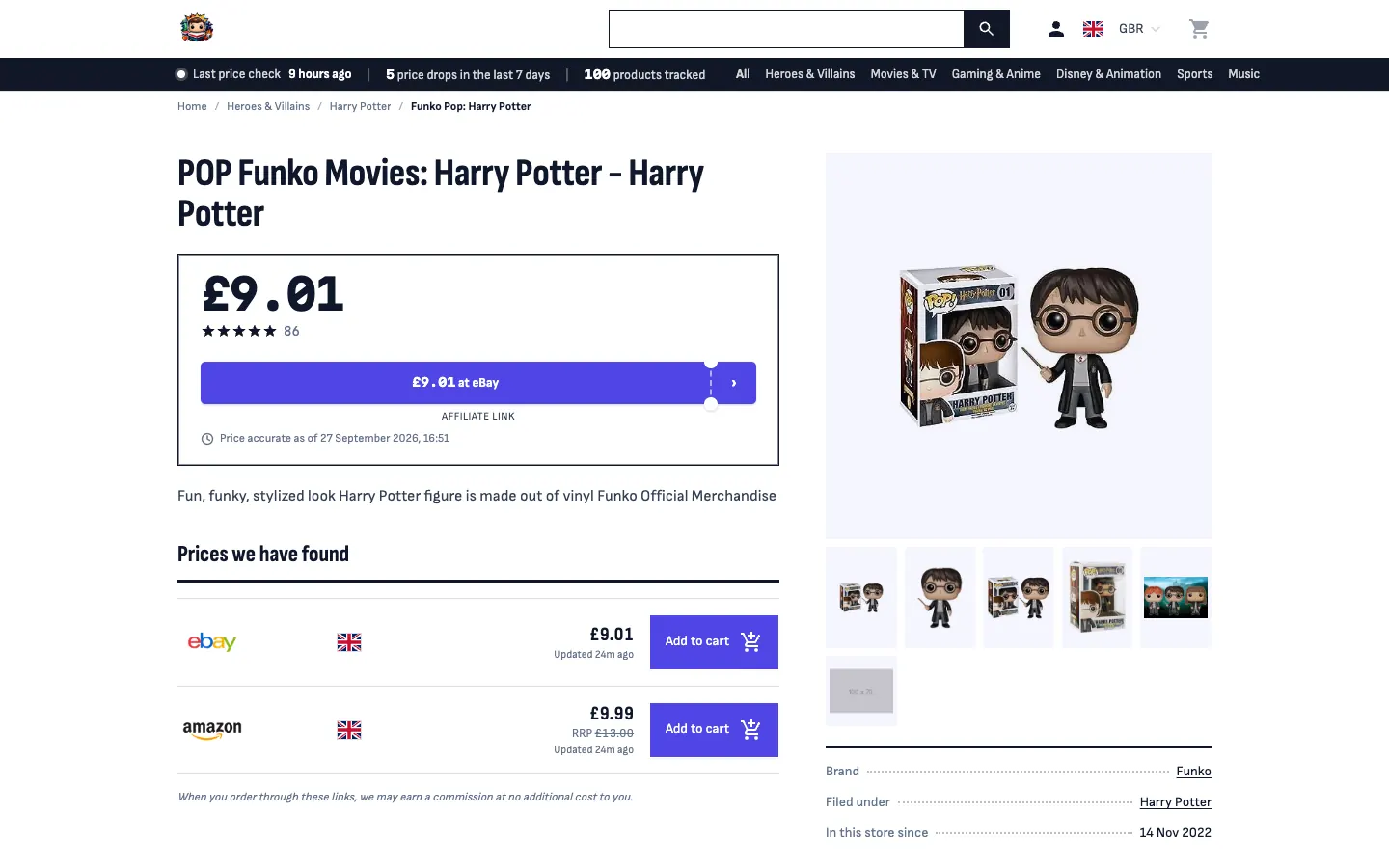Go to Home breadcrumb
The image size is (1389, 868).
pyautogui.click(x=192, y=106)
